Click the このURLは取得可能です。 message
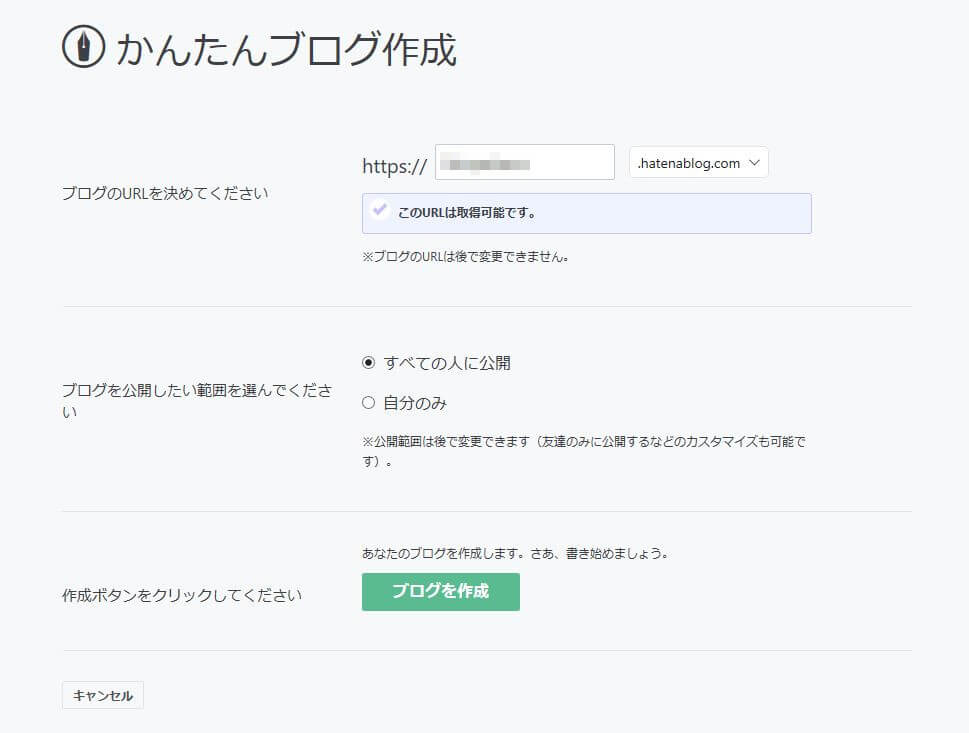This screenshot has height=733, width=969. (x=467, y=213)
